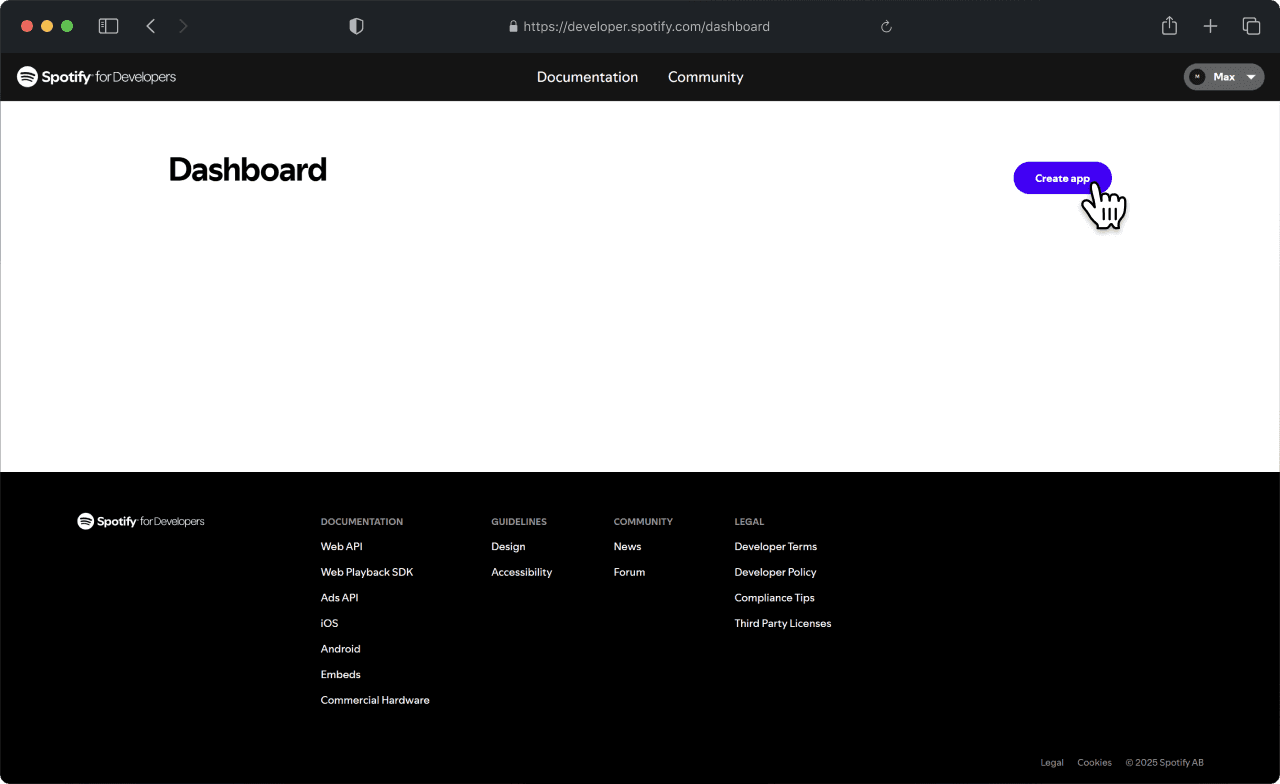Open the Community menu in header

tap(705, 77)
